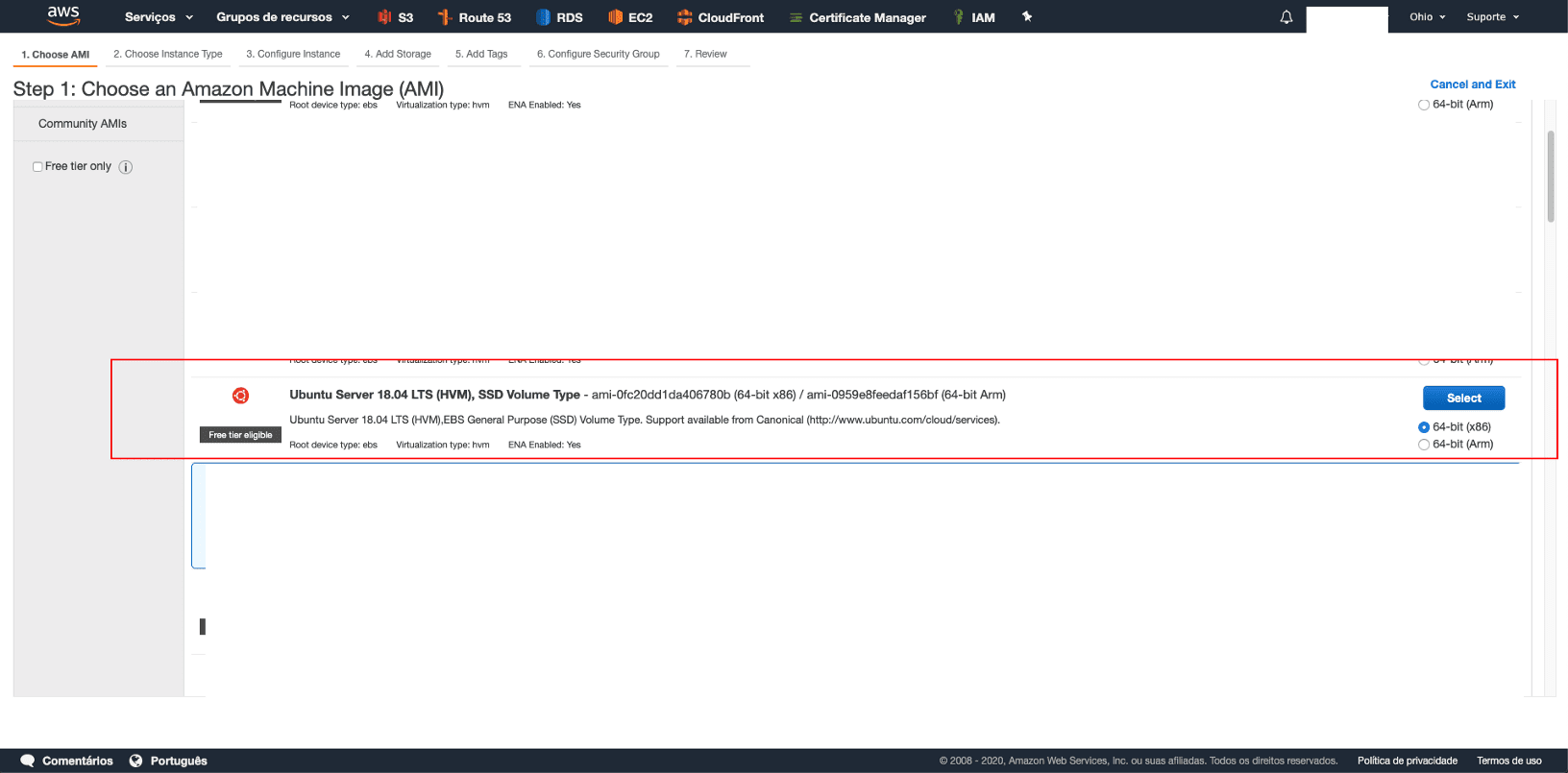Enable the Free tier only checkbox

click(37, 167)
